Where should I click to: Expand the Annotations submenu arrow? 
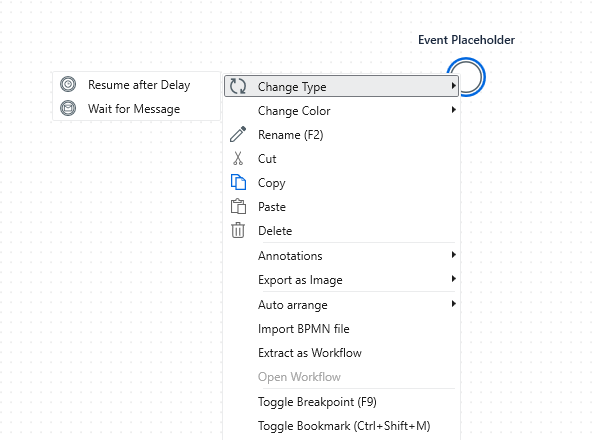point(453,255)
